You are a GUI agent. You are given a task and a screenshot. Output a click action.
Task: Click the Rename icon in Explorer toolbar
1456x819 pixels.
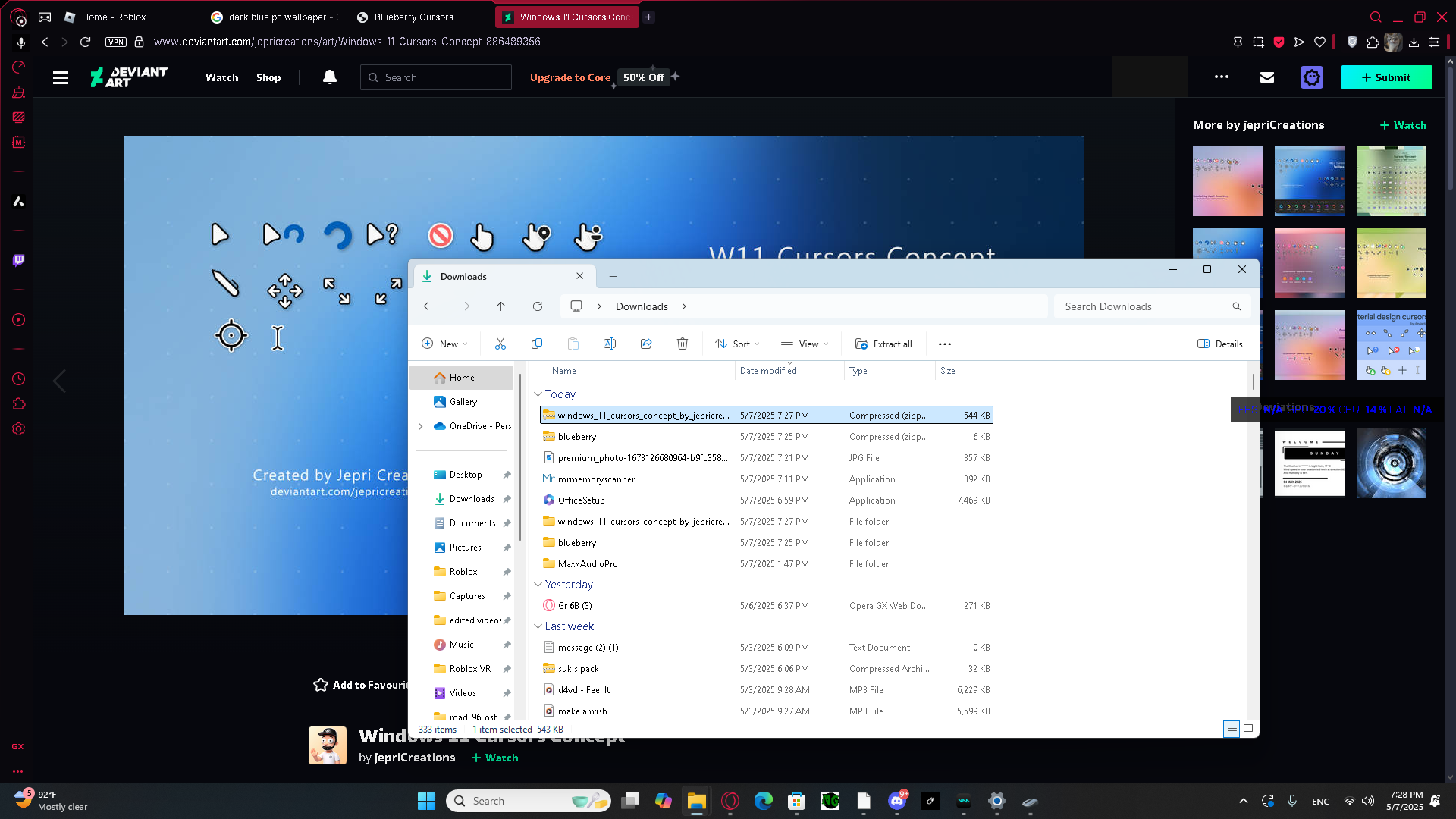pos(609,344)
